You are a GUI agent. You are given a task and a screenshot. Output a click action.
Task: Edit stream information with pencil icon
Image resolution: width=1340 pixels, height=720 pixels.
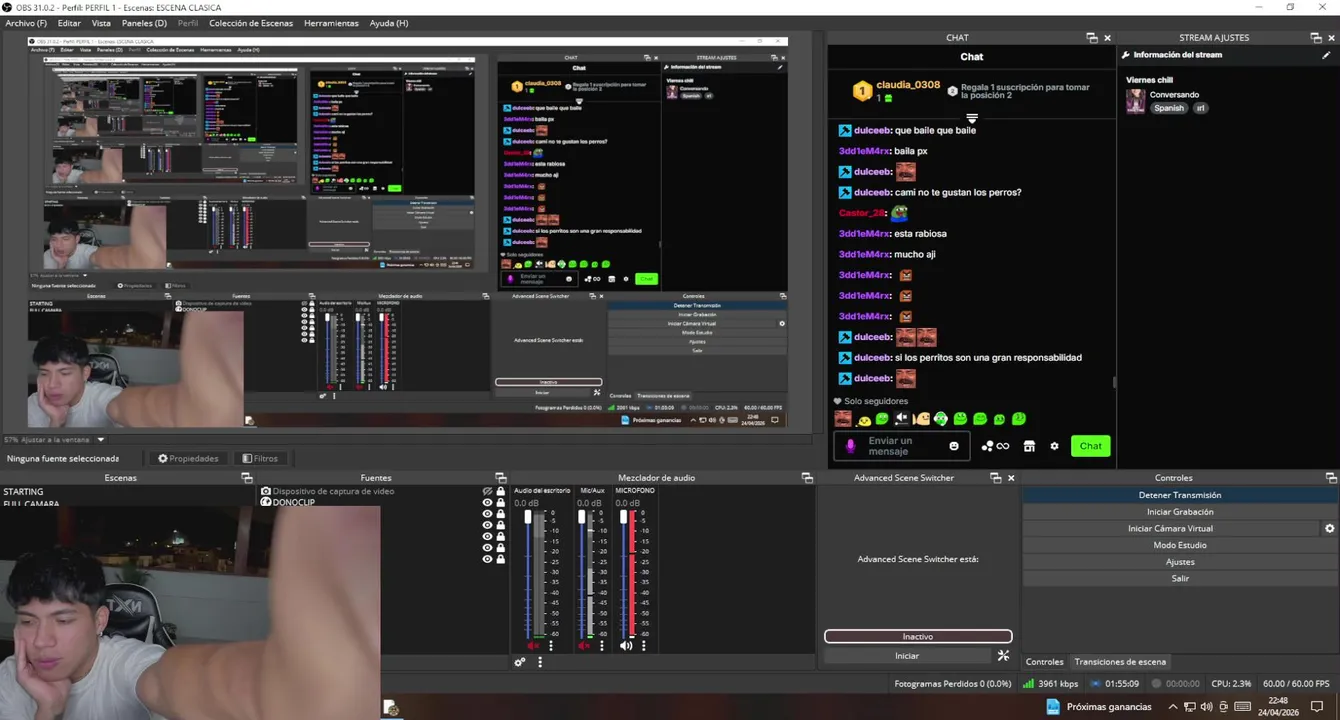[1327, 56]
